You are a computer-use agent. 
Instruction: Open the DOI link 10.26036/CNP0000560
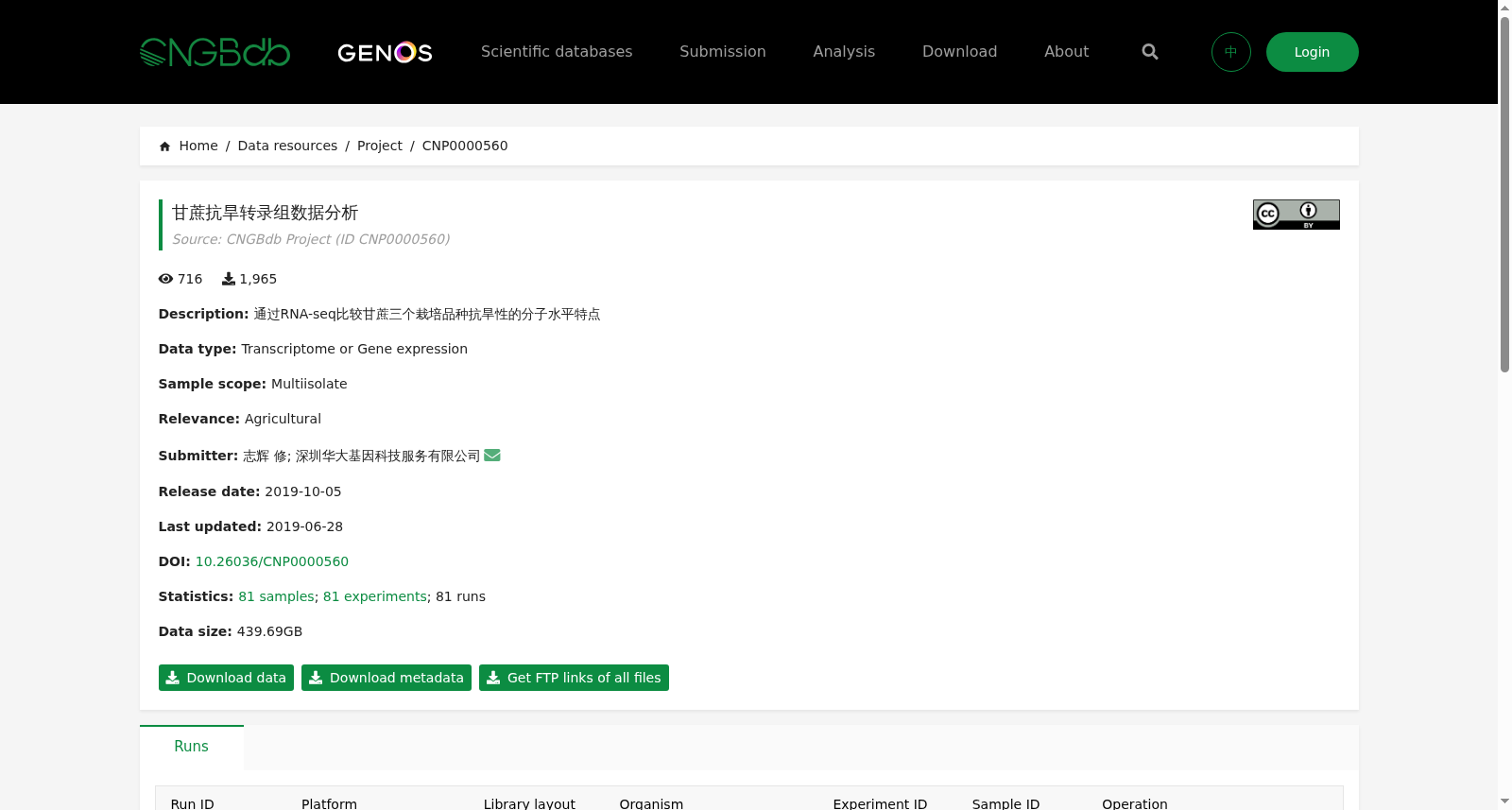[272, 561]
